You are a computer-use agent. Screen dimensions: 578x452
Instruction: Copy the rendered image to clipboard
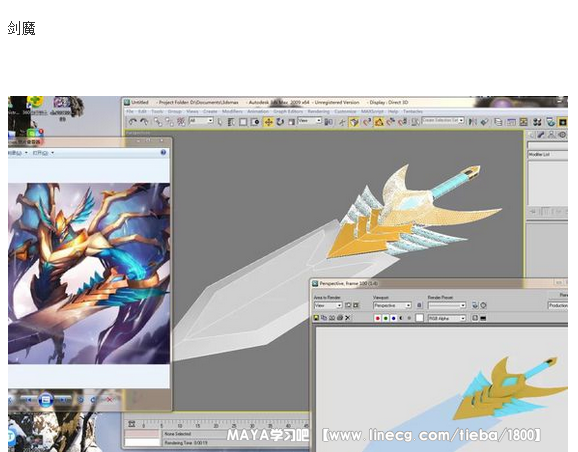[x=324, y=317]
